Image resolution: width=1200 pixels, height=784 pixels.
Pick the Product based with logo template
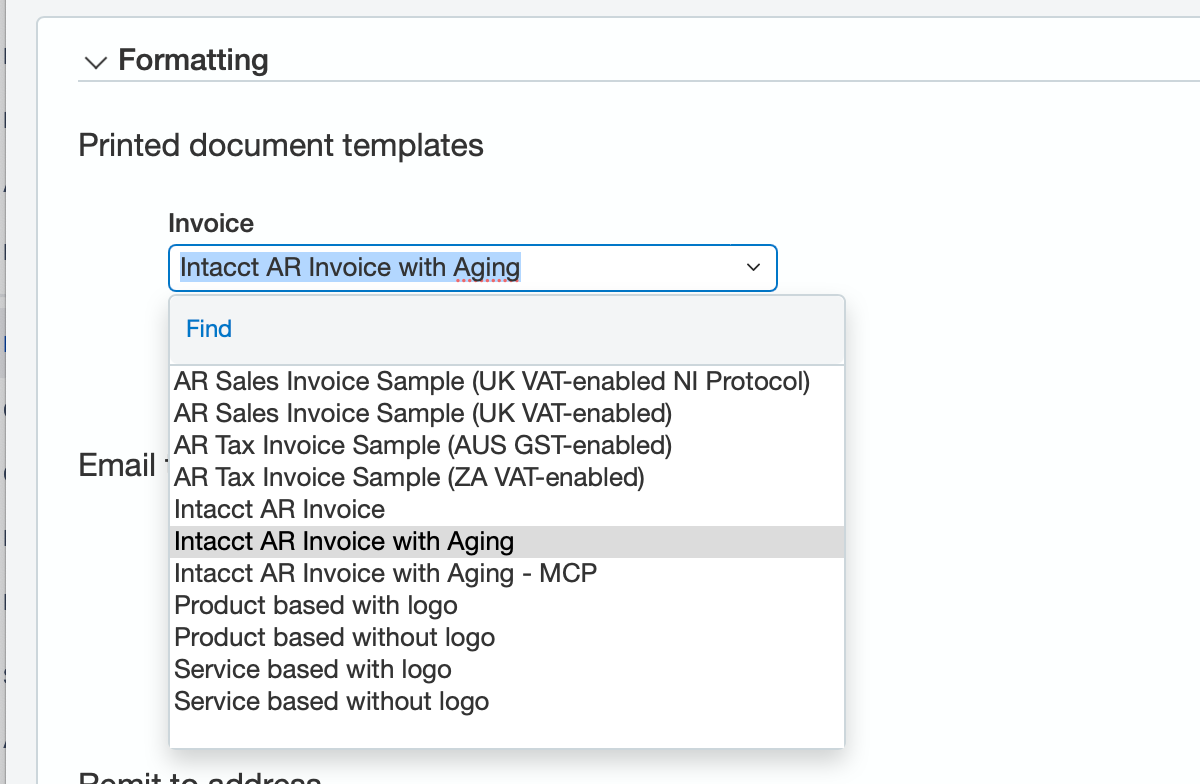(x=316, y=605)
